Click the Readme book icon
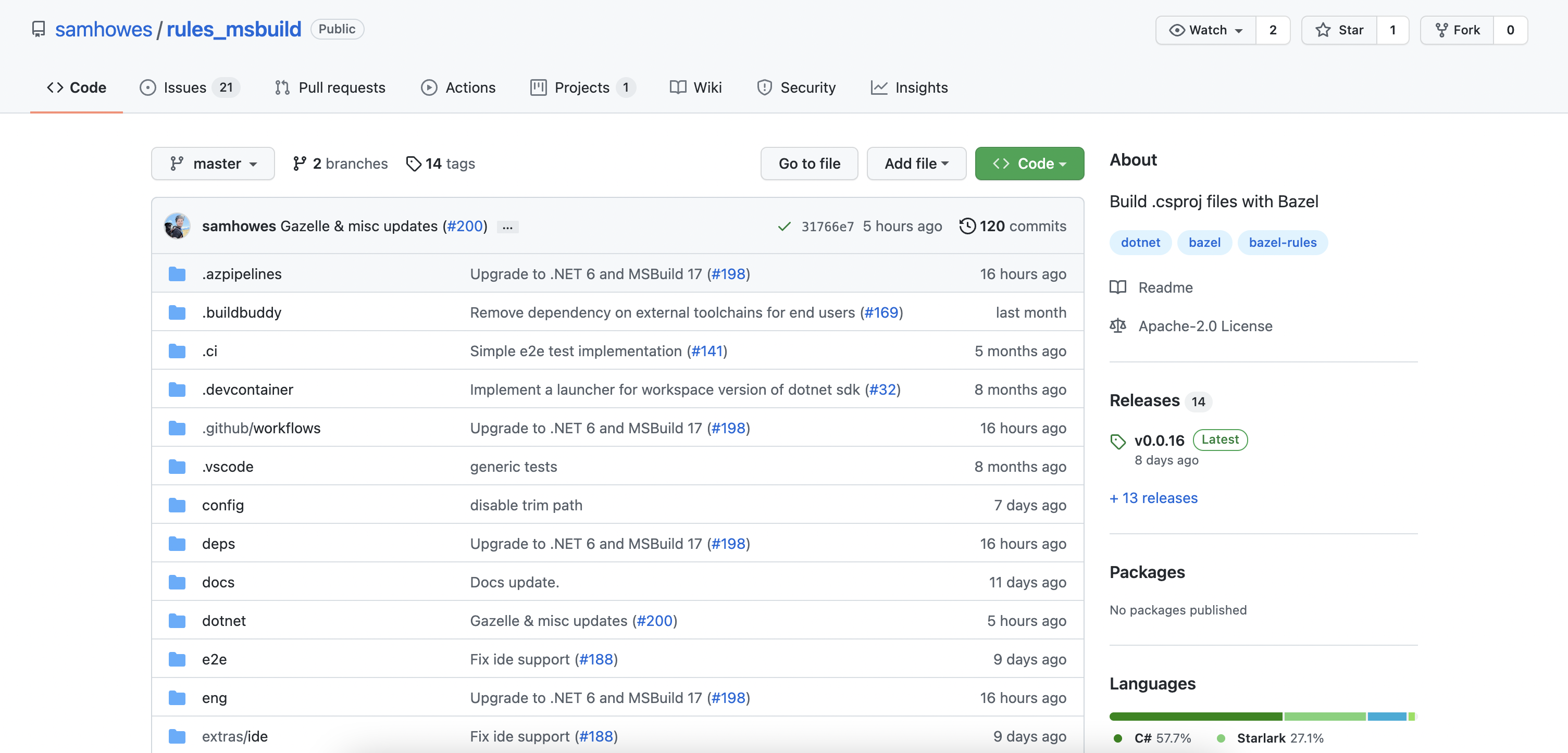Screen dimensions: 1568x753 (1117, 287)
